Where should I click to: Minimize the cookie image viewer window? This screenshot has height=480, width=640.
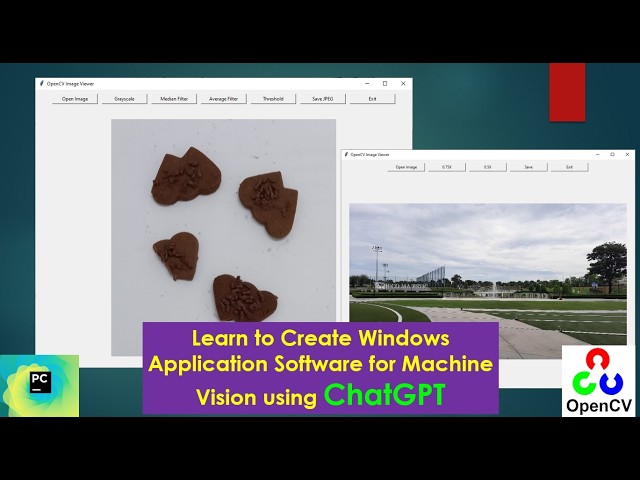(367, 83)
